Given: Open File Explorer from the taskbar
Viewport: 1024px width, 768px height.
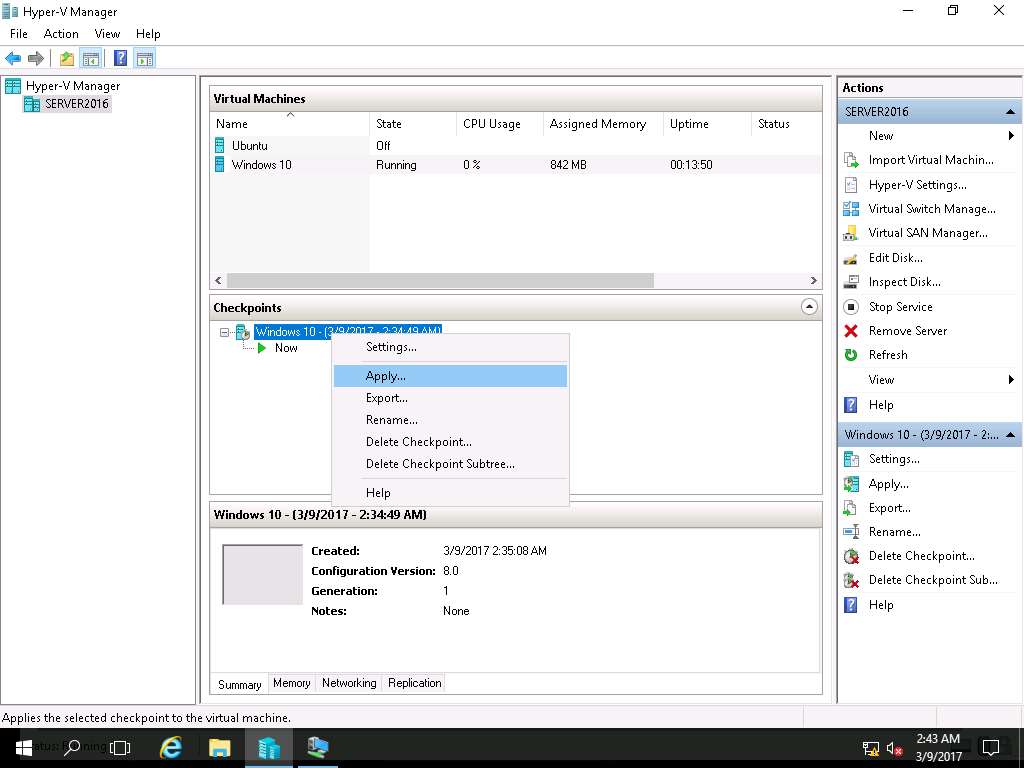Looking at the screenshot, I should point(219,748).
